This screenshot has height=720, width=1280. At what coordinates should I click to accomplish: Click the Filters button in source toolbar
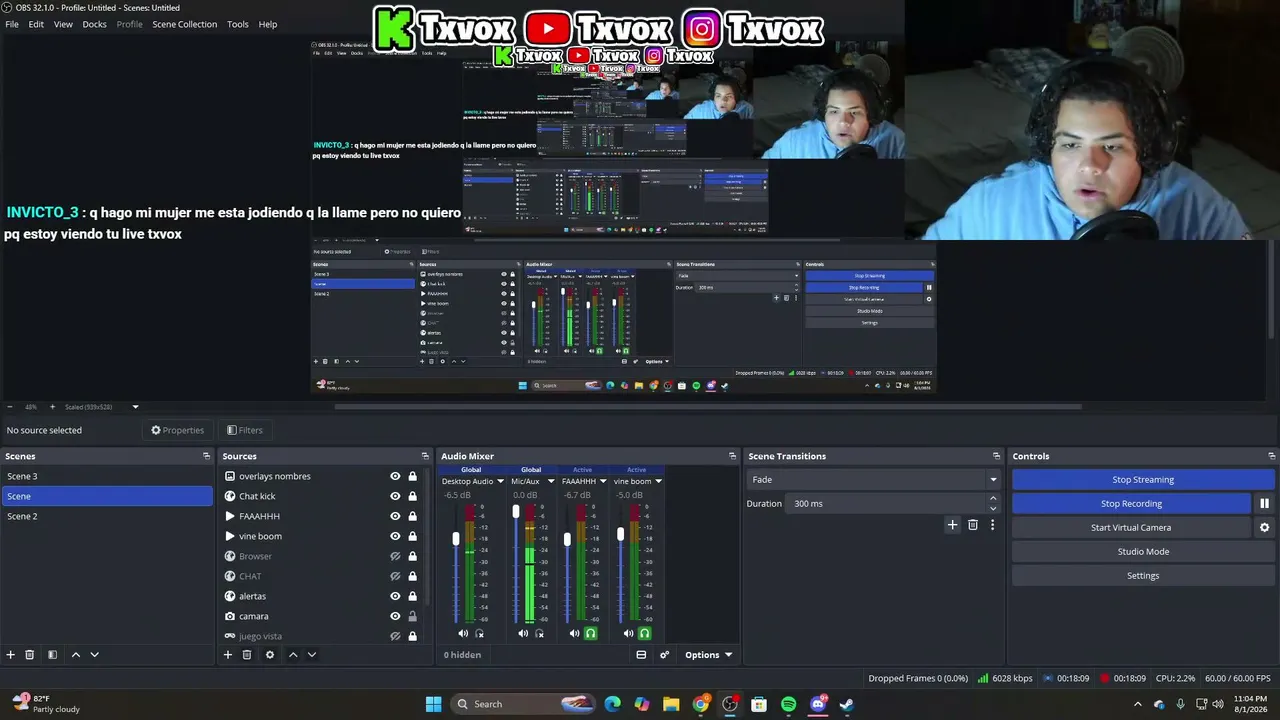pyautogui.click(x=245, y=430)
